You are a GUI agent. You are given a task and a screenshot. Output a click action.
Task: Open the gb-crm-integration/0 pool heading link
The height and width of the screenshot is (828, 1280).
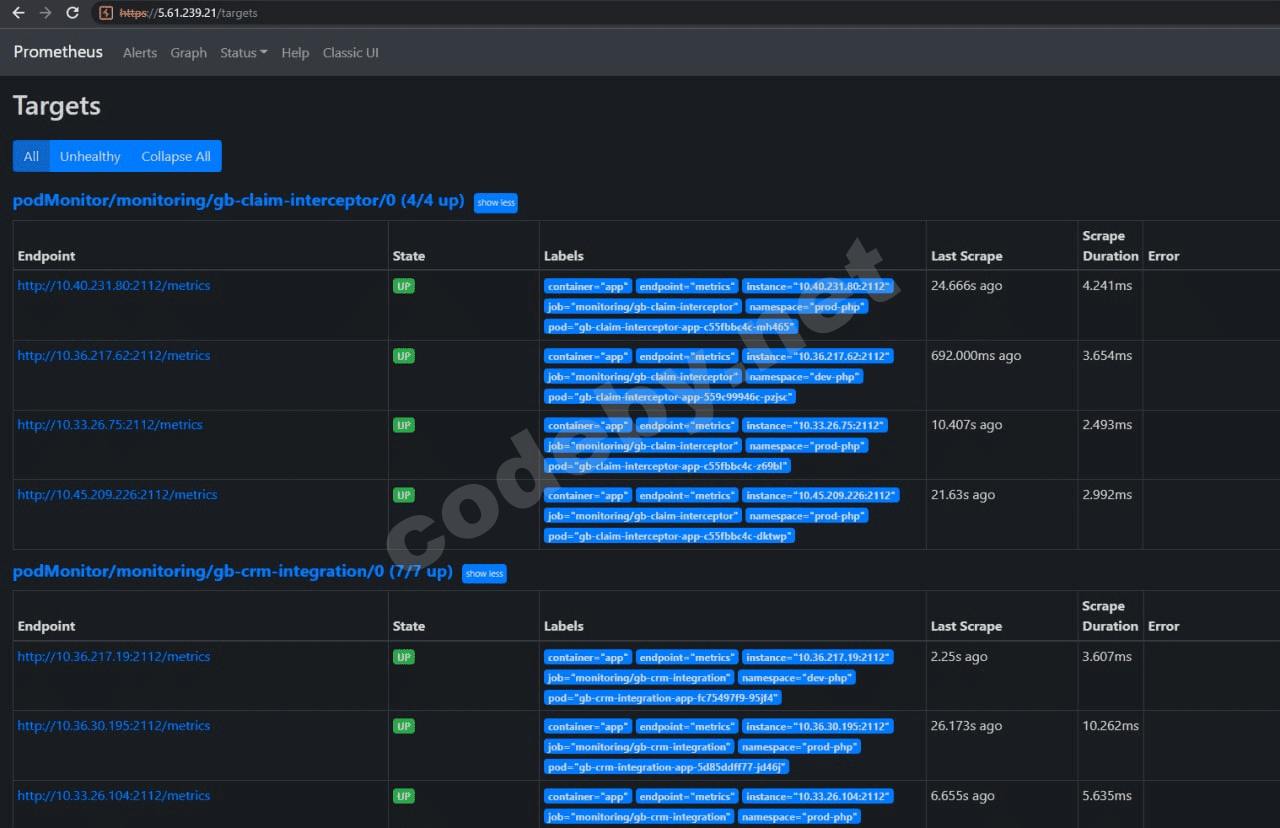point(232,572)
